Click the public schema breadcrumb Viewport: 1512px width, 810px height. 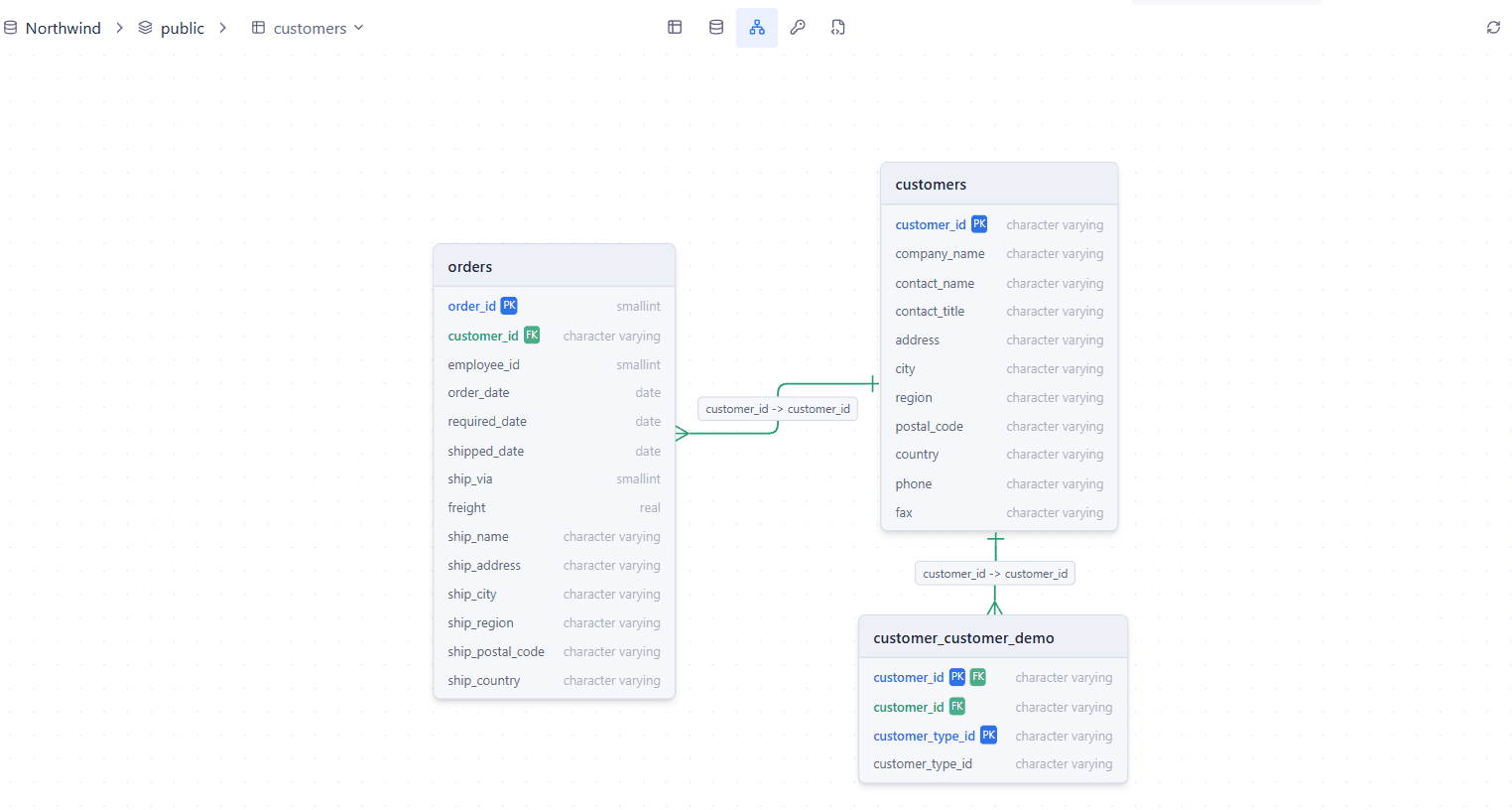tap(171, 28)
